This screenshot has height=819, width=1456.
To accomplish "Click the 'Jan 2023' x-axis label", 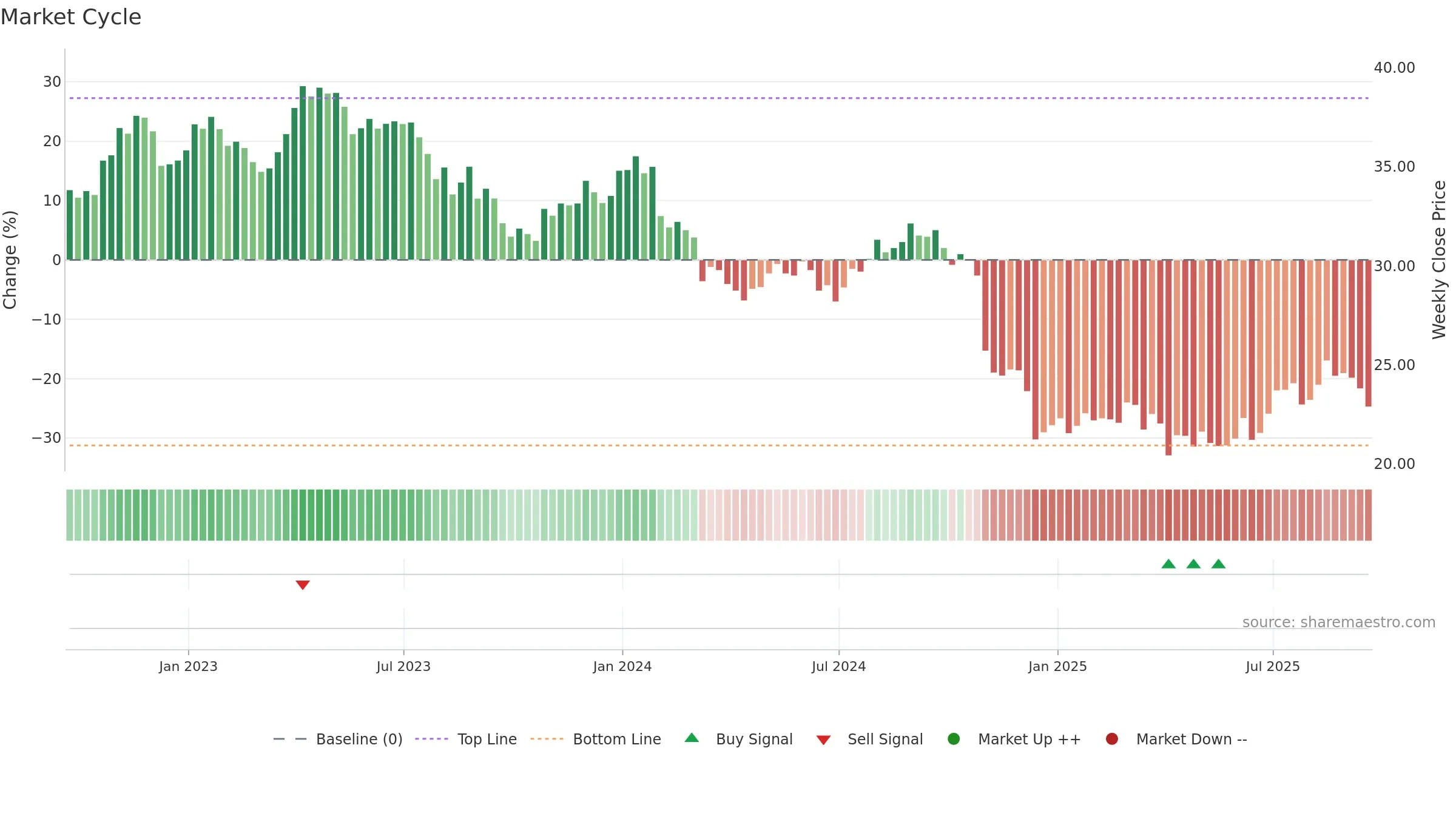I will tap(188, 667).
